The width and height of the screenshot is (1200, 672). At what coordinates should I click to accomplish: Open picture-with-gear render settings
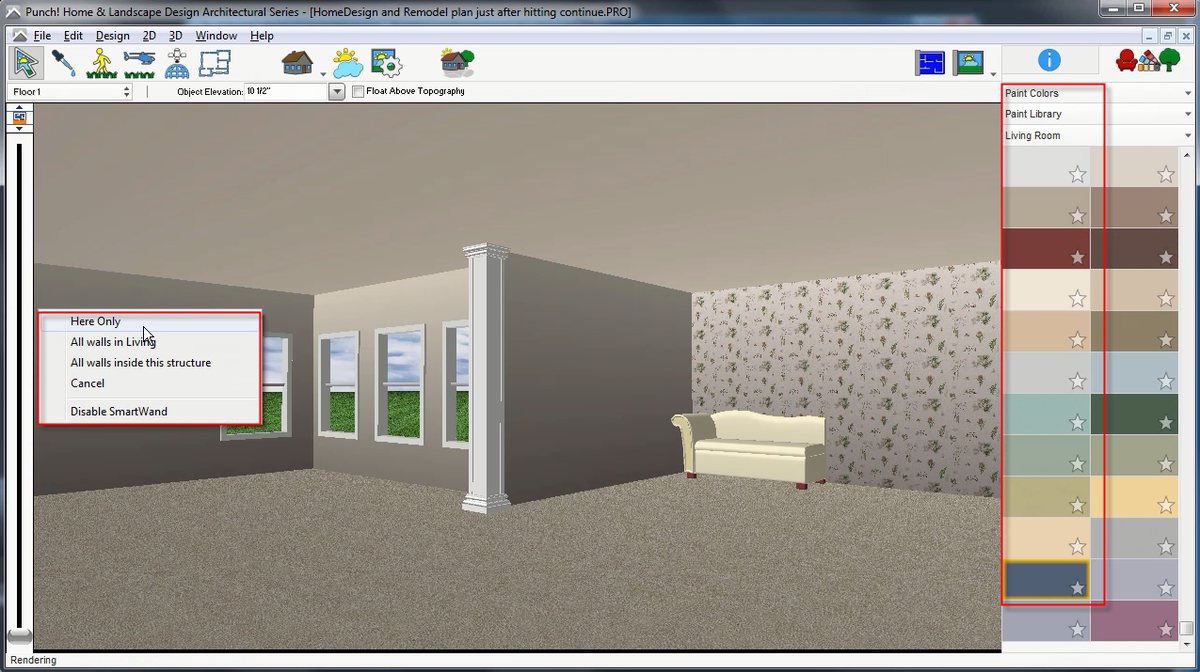click(385, 63)
